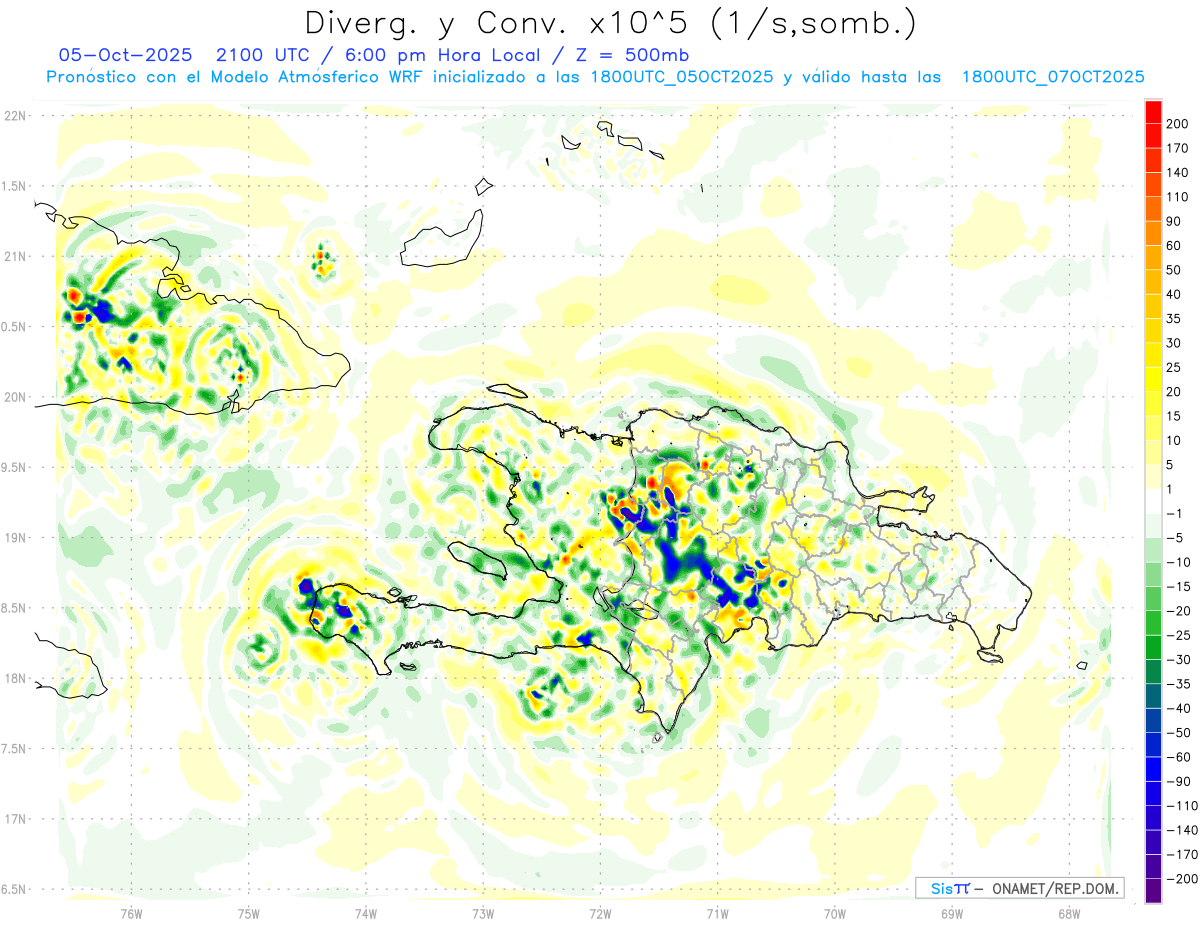Viewport: 1200px width, 927px height.
Task: Click the latitude label '8.5N'
Action: click(14, 608)
